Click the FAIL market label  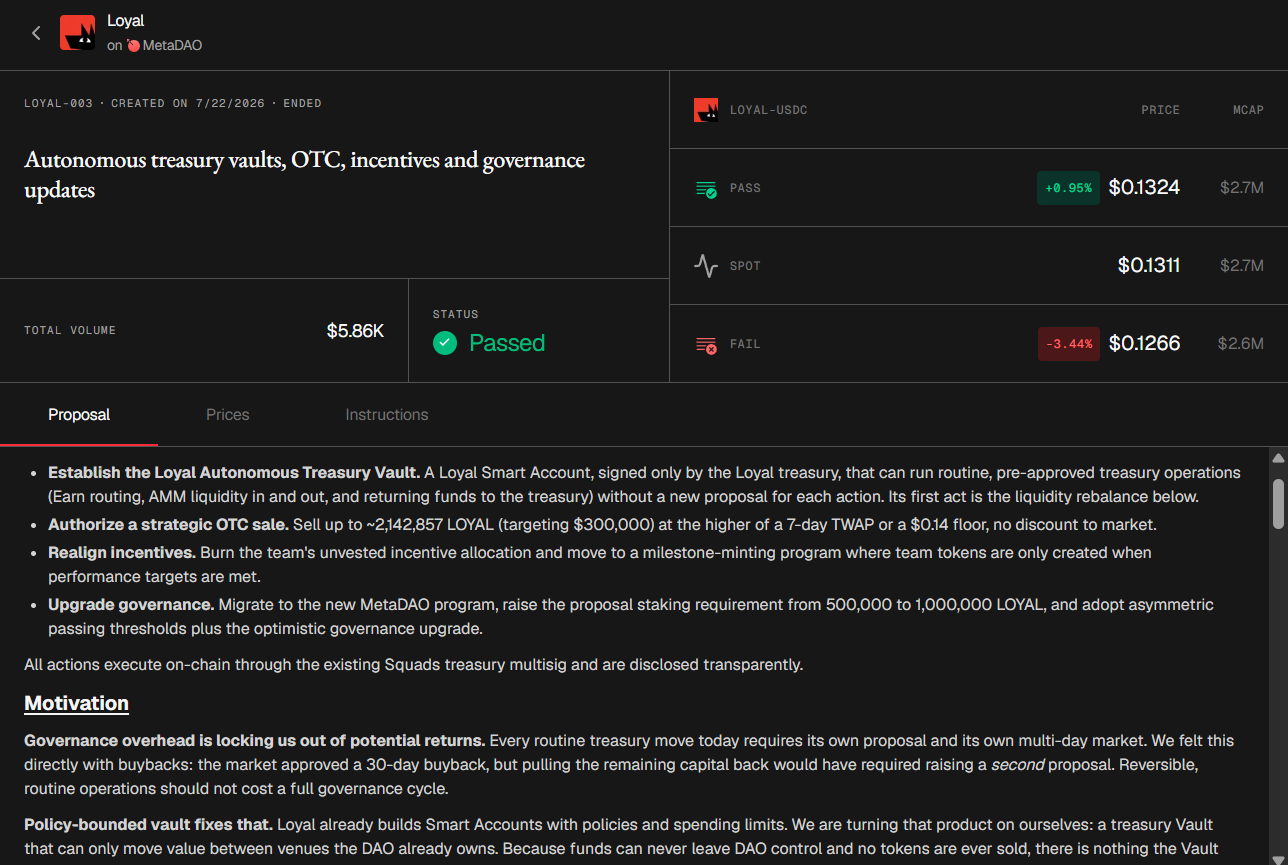745,344
